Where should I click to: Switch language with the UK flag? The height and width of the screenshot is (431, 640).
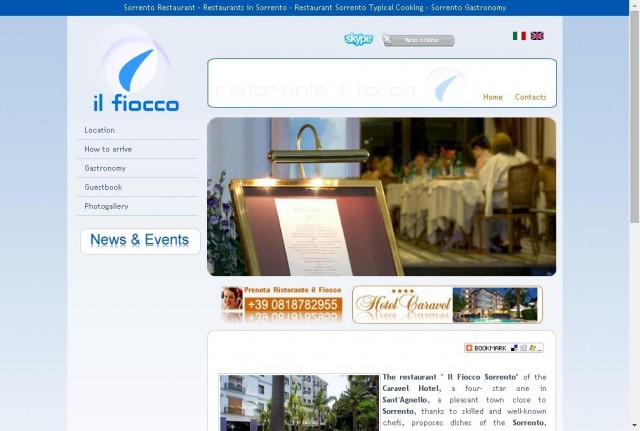coord(537,36)
